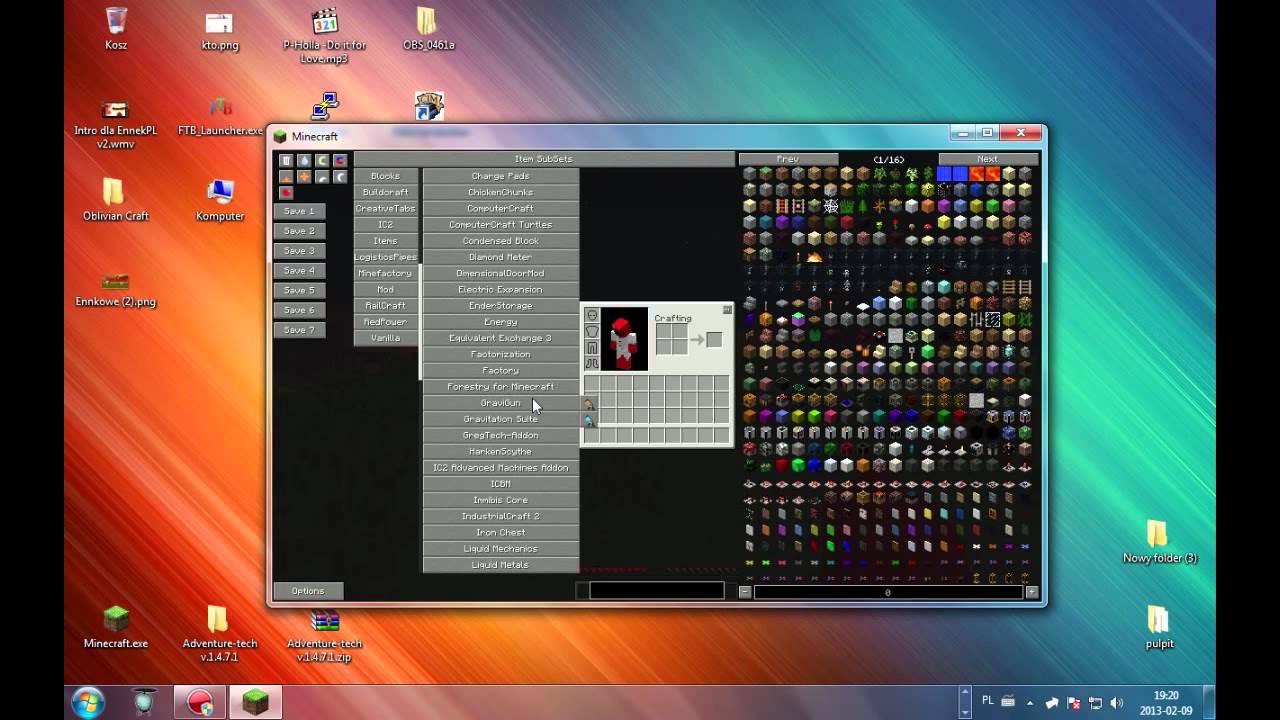The height and width of the screenshot is (720, 1280).
Task: Expand the IC2 subset
Action: [x=385, y=225]
